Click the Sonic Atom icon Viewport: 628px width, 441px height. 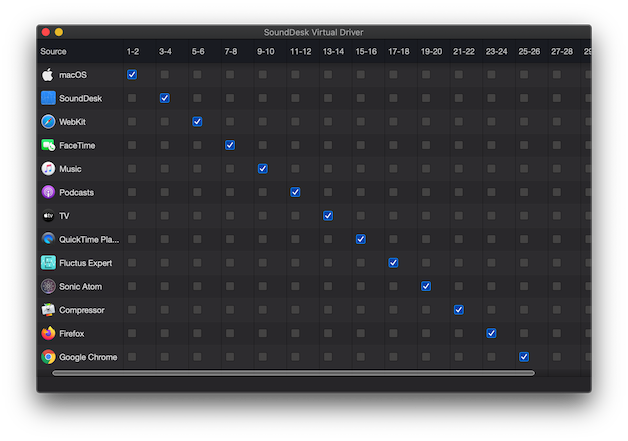pos(47,286)
